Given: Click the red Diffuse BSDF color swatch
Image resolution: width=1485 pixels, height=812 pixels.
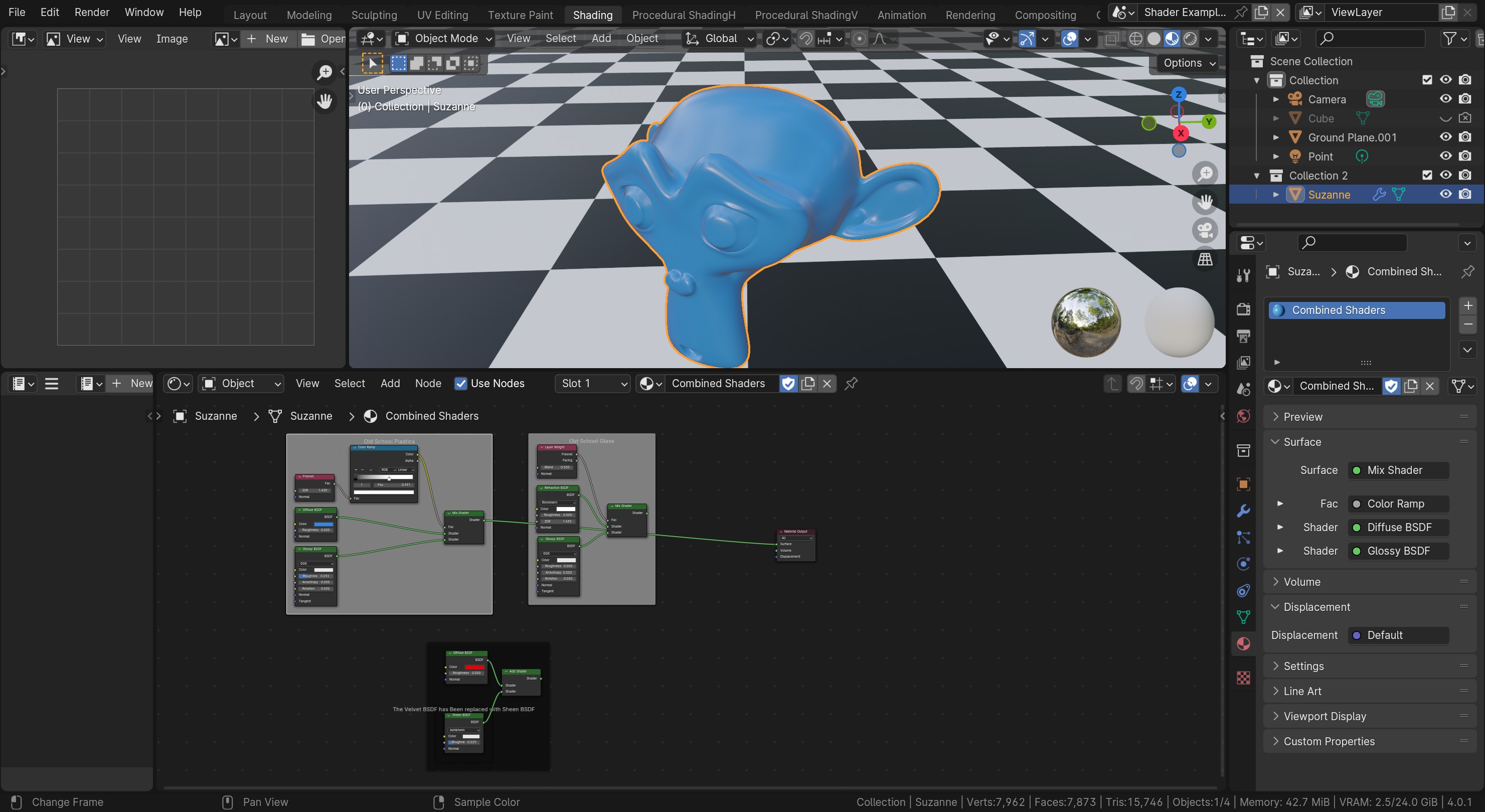Looking at the screenshot, I should click(474, 667).
